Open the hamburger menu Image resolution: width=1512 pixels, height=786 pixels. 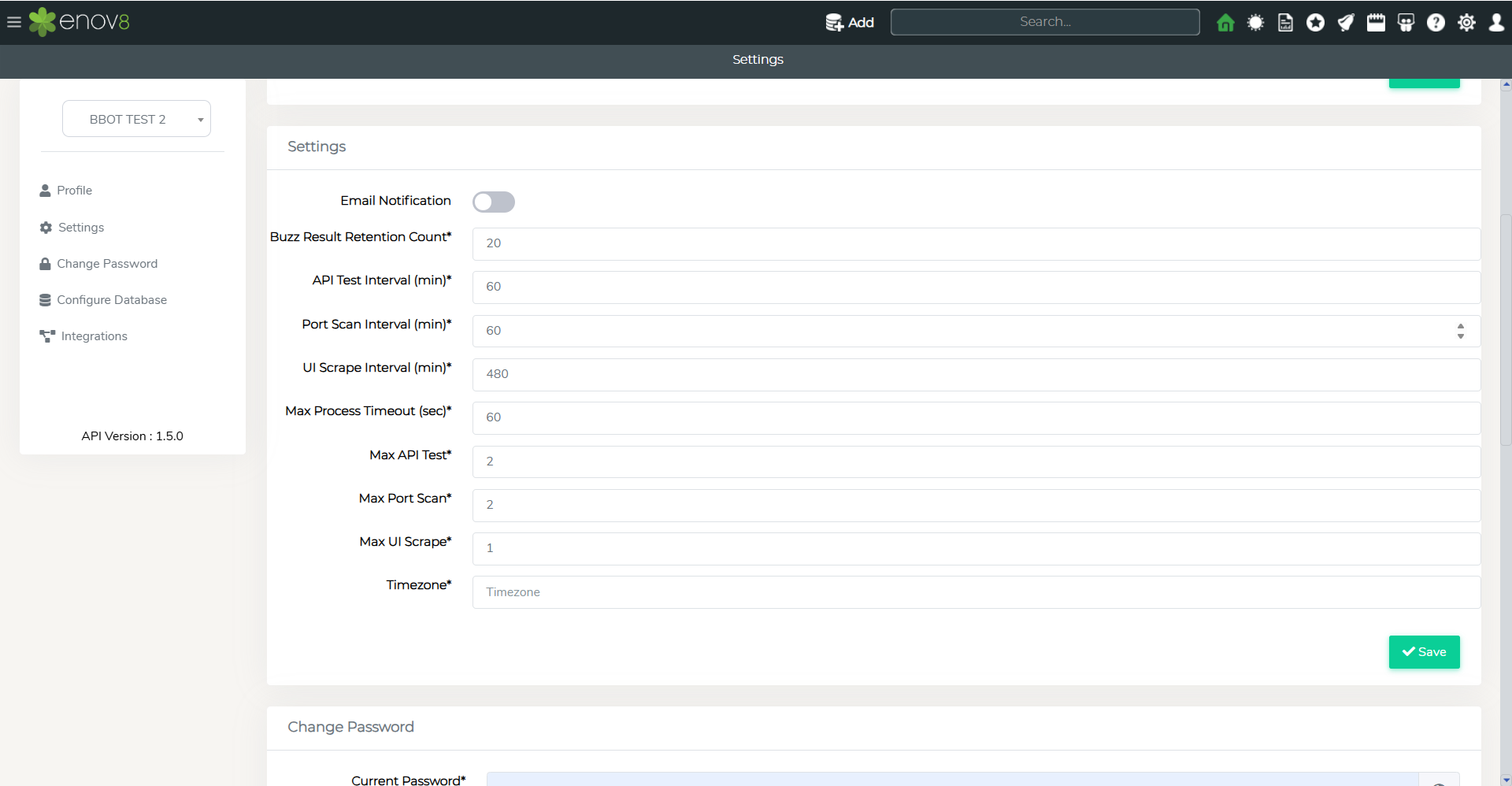[x=13, y=22]
